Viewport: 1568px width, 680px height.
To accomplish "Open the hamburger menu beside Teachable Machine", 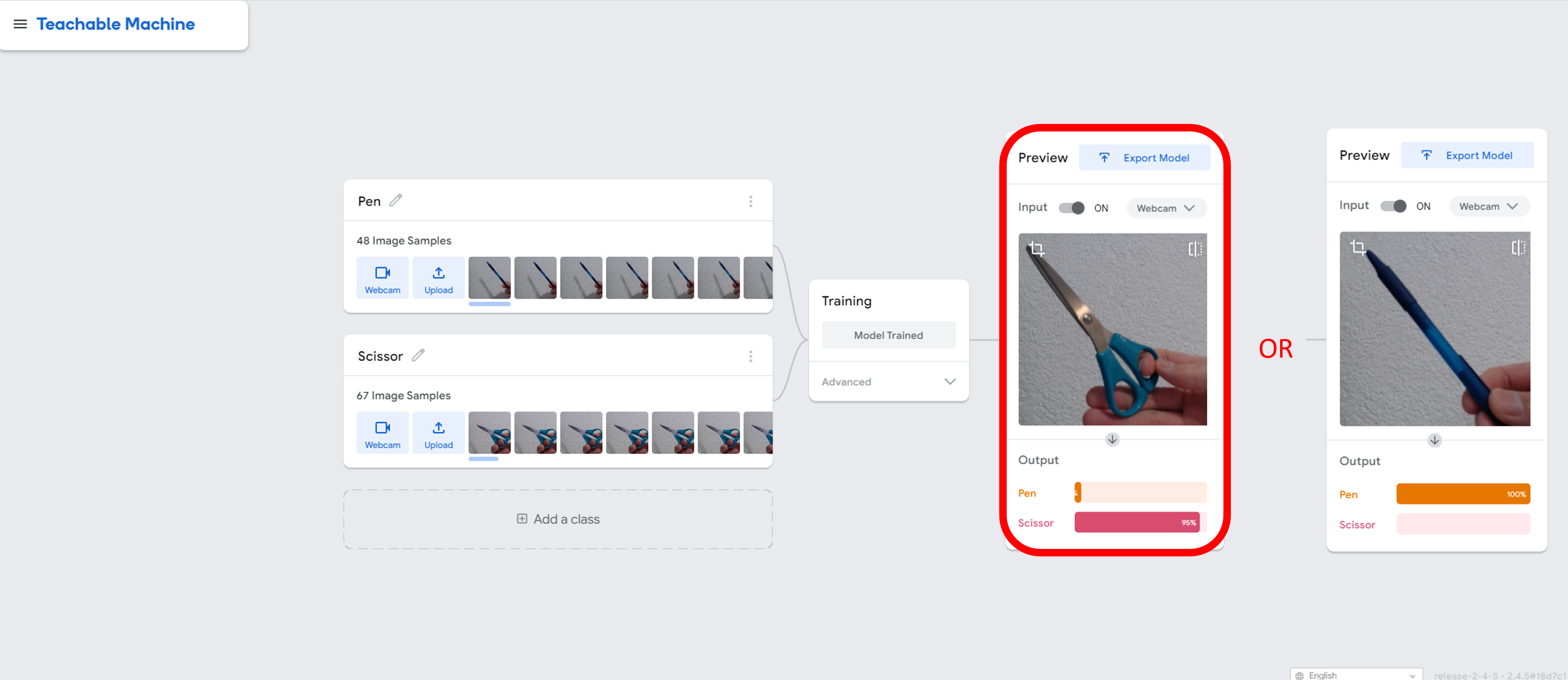I will (20, 24).
